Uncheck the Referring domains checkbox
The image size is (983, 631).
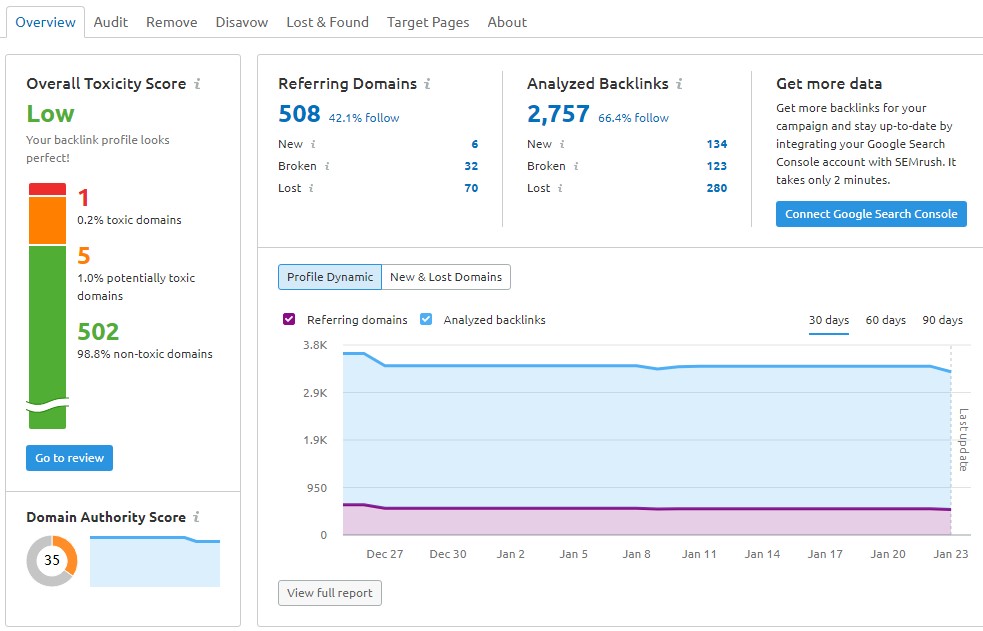click(x=290, y=319)
